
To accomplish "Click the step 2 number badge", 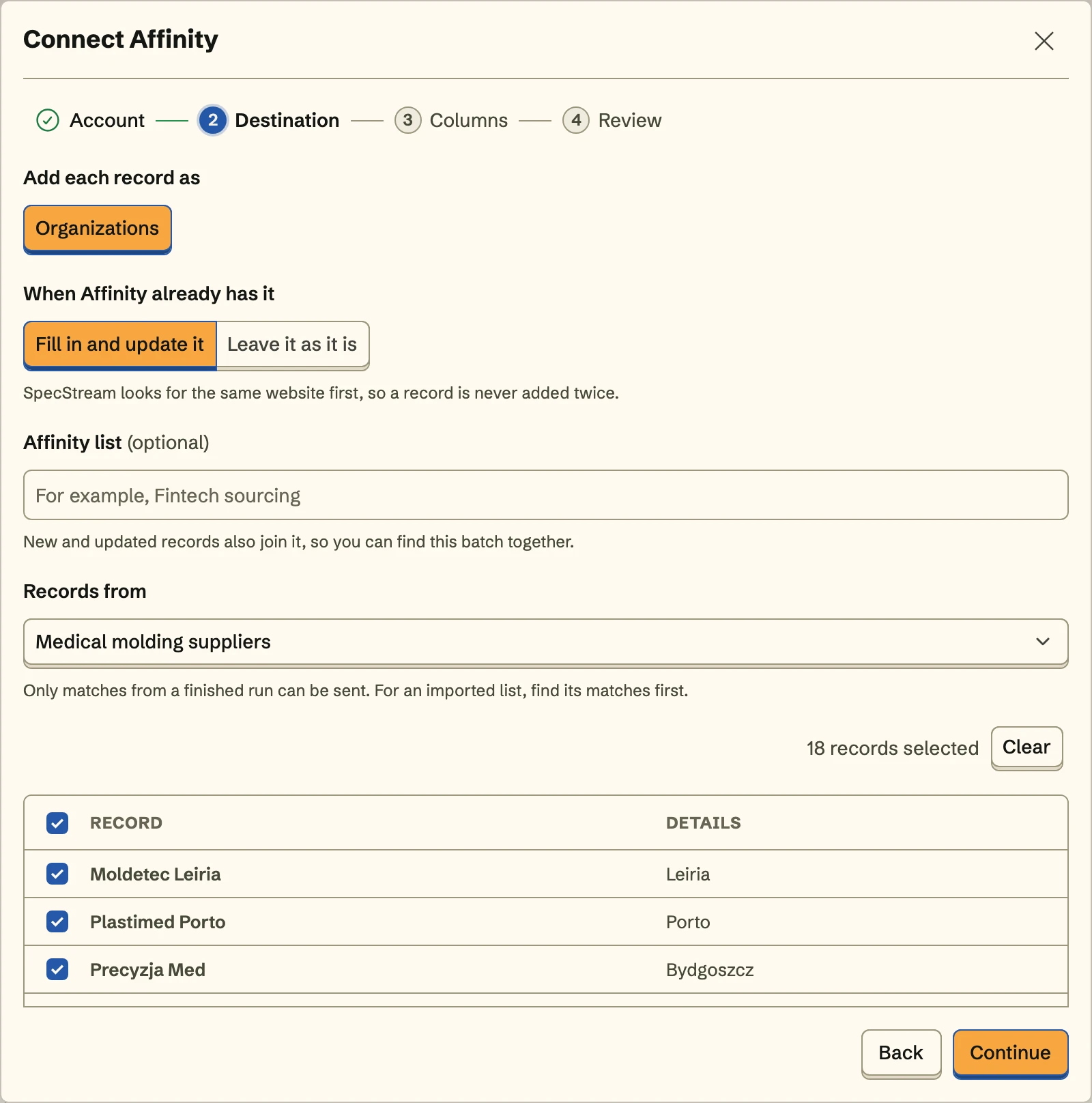I will pyautogui.click(x=213, y=120).
